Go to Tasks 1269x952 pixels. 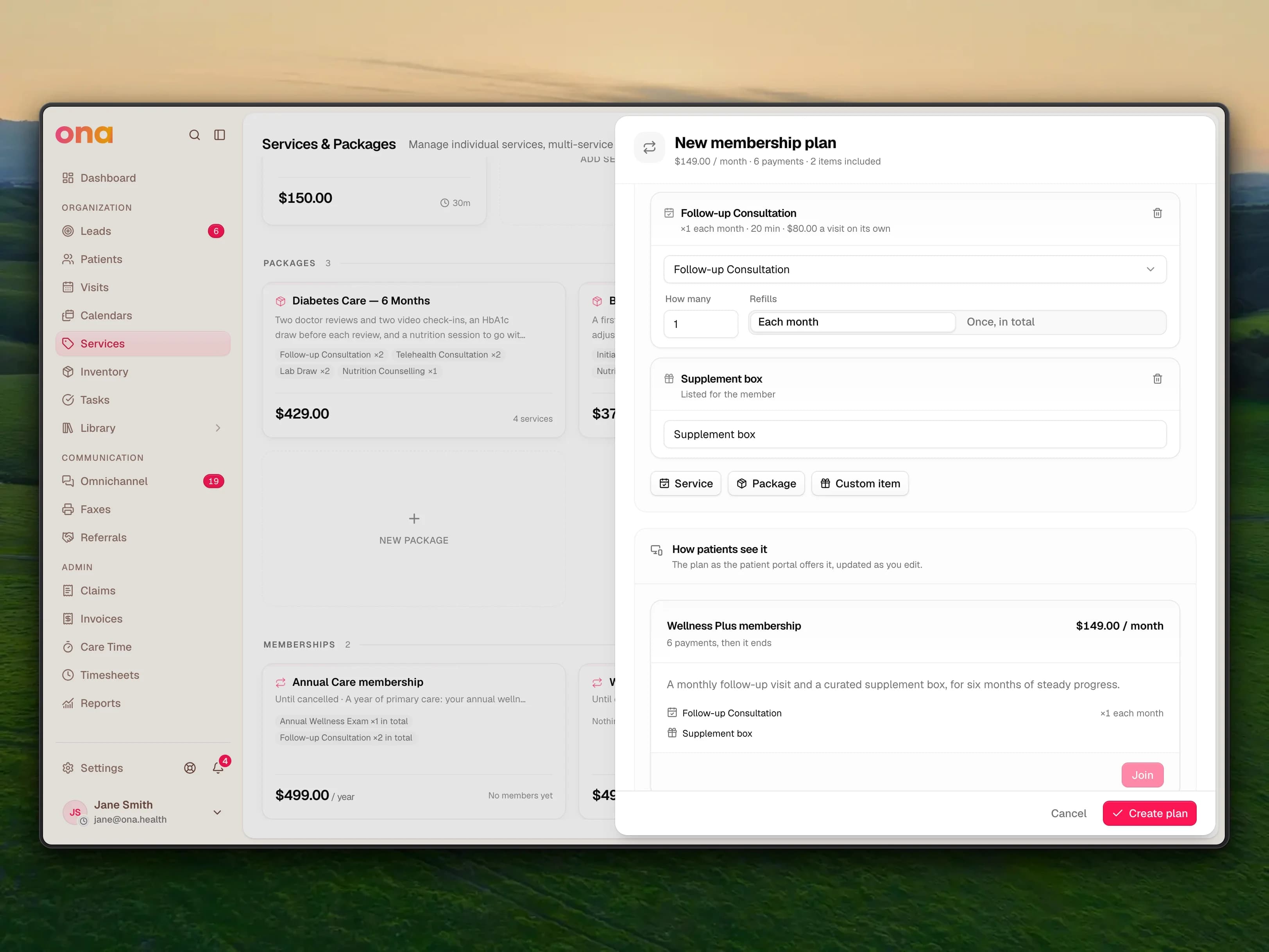pos(143,400)
